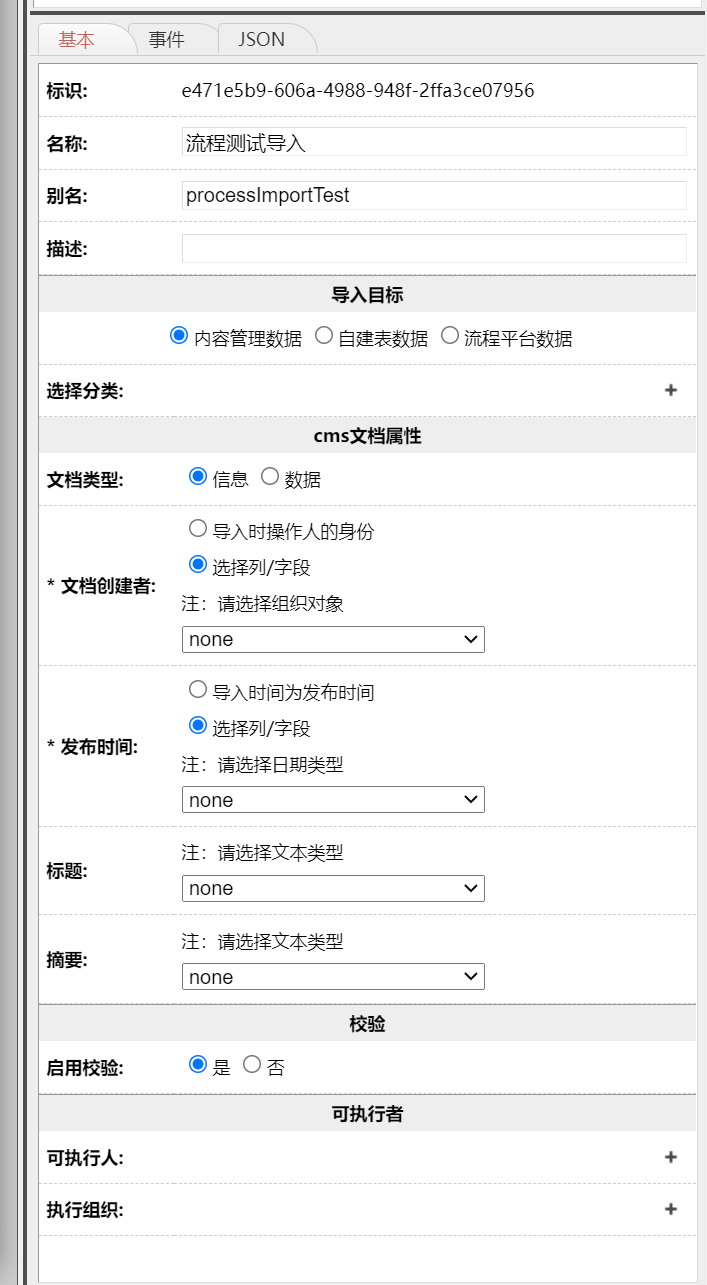The image size is (707, 1285).
Task: Open the 文档创建者 column dropdown
Action: pyautogui.click(x=333, y=639)
